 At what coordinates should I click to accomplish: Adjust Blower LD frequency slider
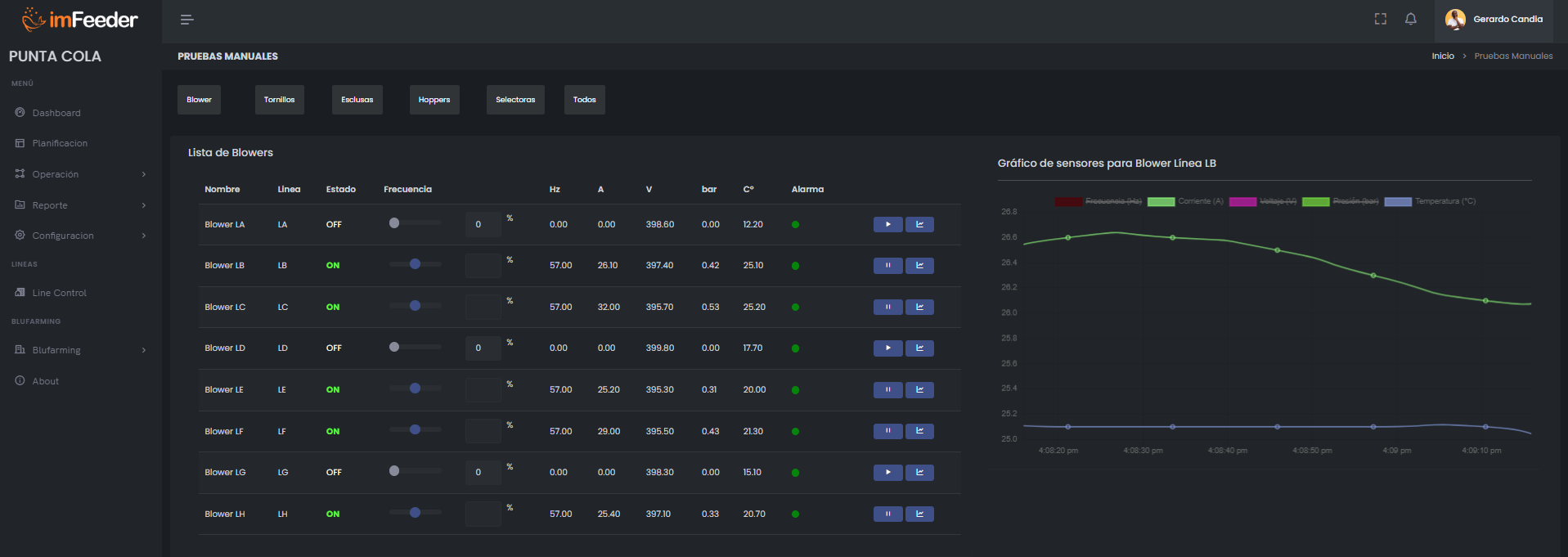click(x=416, y=347)
